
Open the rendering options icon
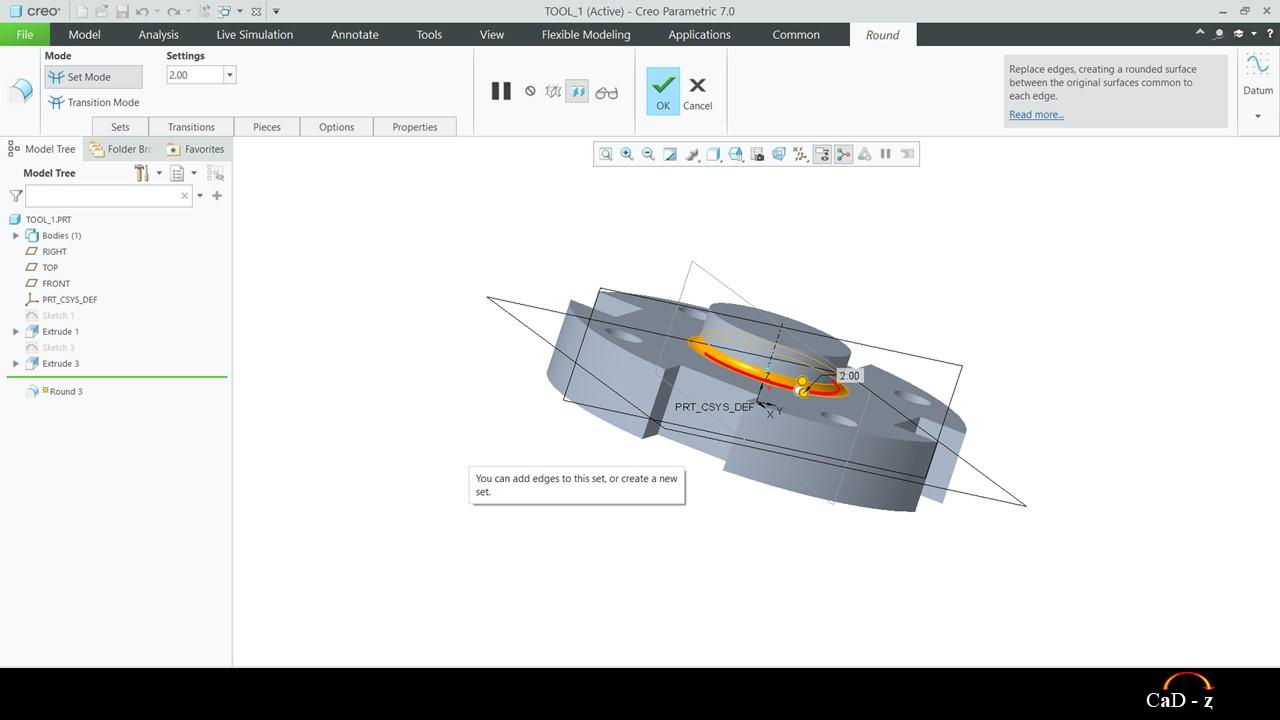[x=692, y=154]
